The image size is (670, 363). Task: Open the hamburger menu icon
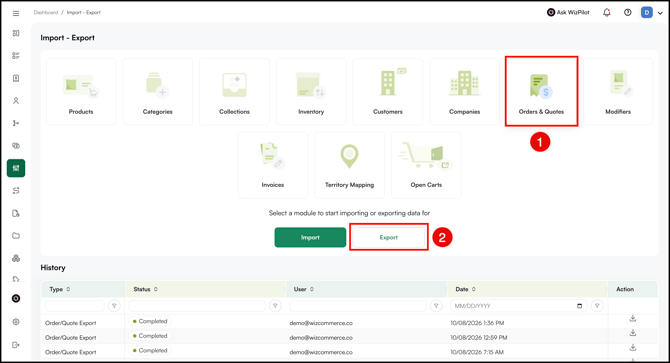click(x=16, y=13)
